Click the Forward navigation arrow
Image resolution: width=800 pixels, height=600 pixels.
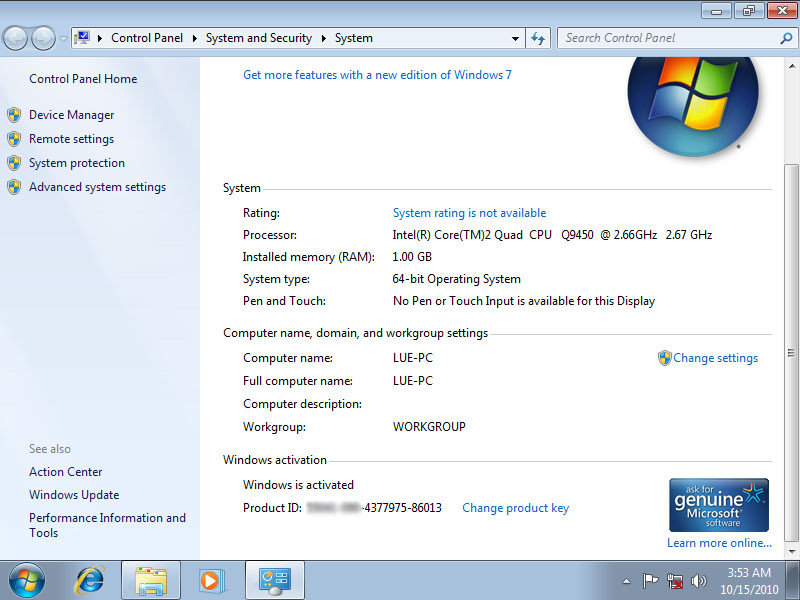[x=43, y=38]
